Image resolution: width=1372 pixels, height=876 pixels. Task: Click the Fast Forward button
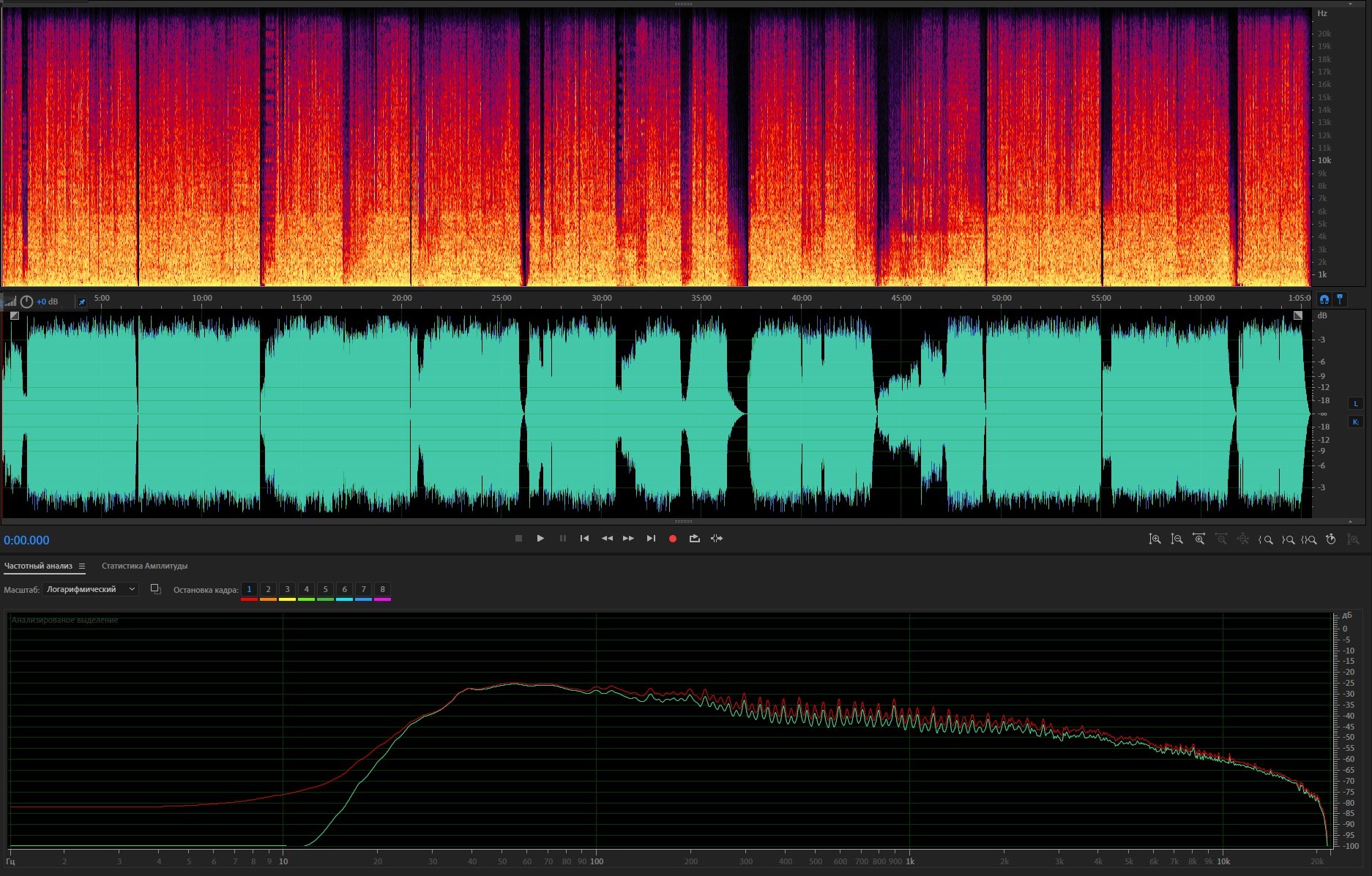click(628, 539)
